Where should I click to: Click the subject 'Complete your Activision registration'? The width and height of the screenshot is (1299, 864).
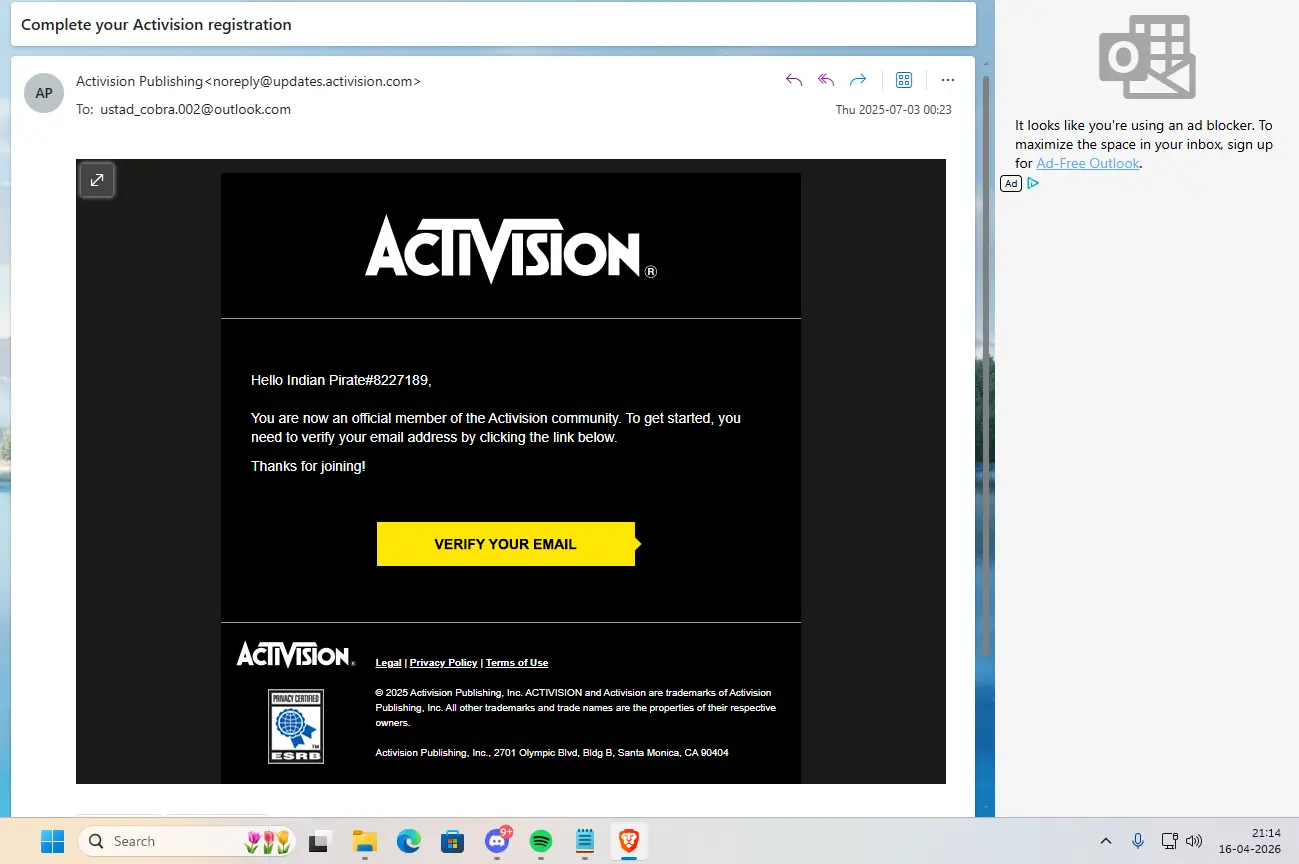(156, 24)
